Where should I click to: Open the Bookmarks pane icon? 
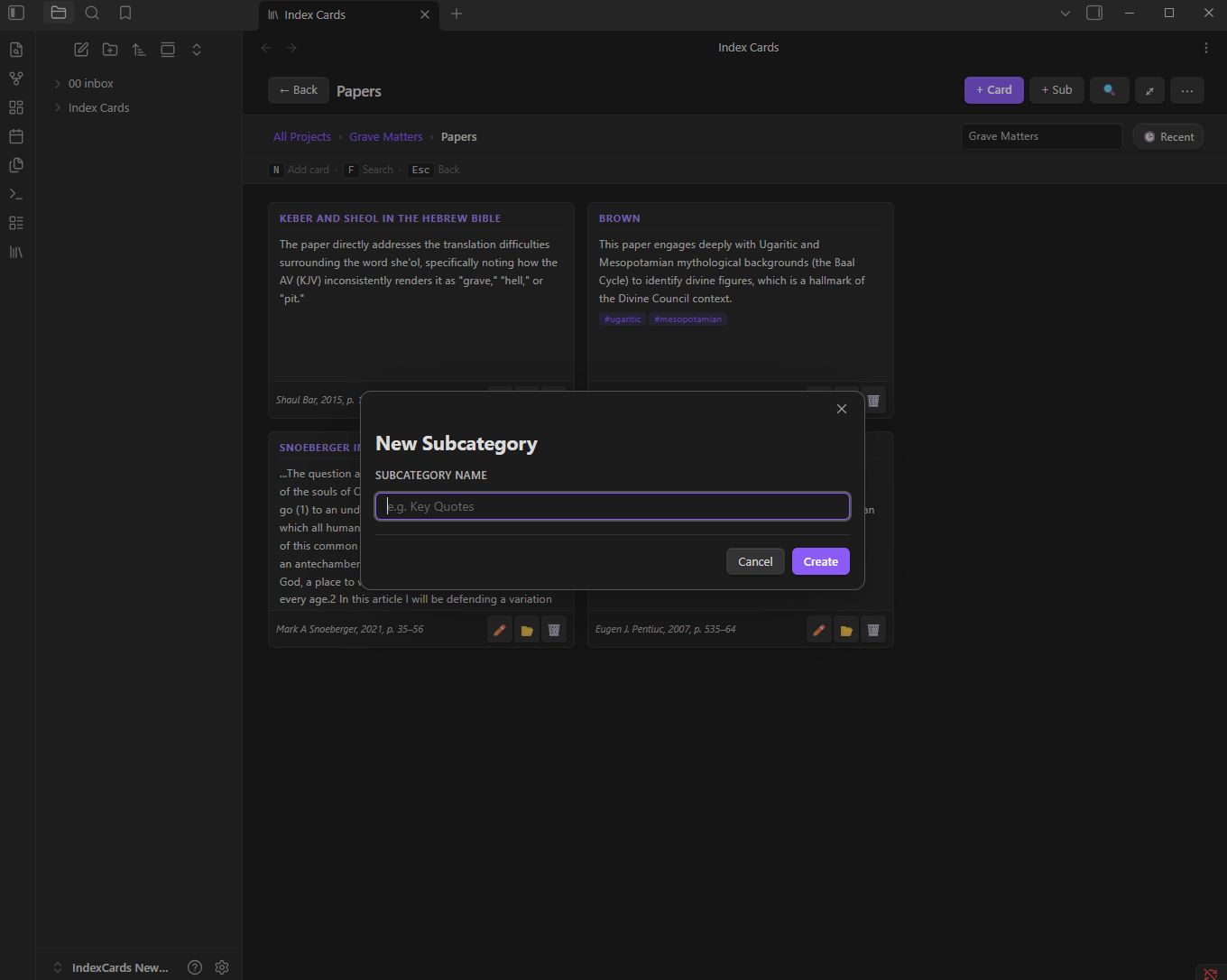(125, 14)
